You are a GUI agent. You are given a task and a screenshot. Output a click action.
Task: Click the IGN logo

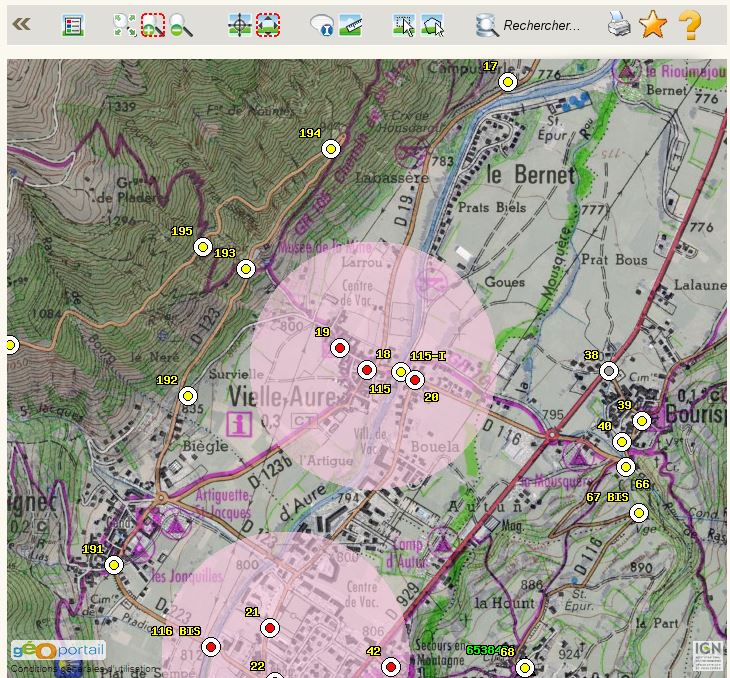pos(709,655)
